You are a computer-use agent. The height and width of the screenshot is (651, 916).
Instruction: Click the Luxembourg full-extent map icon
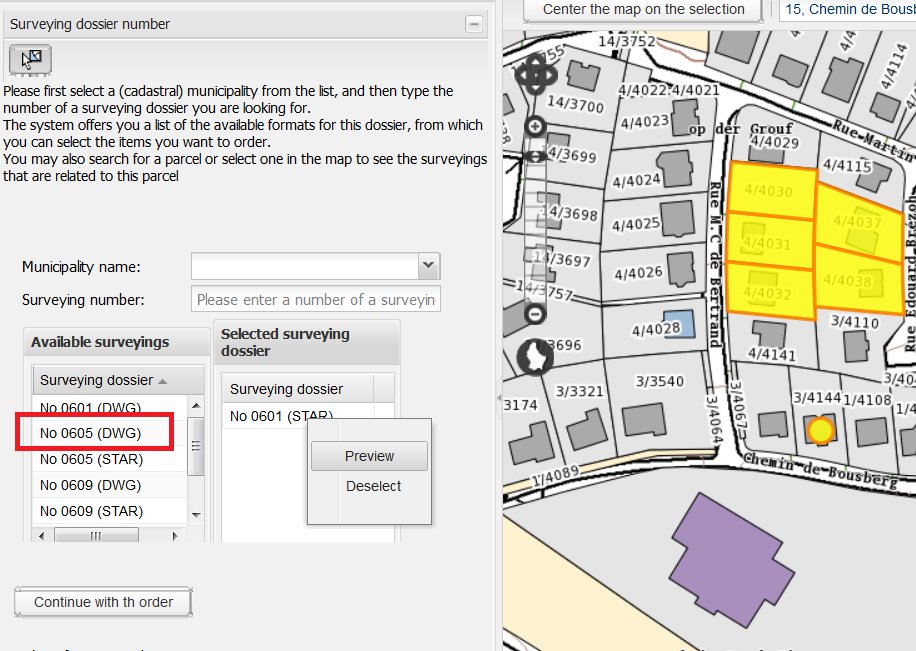point(535,356)
